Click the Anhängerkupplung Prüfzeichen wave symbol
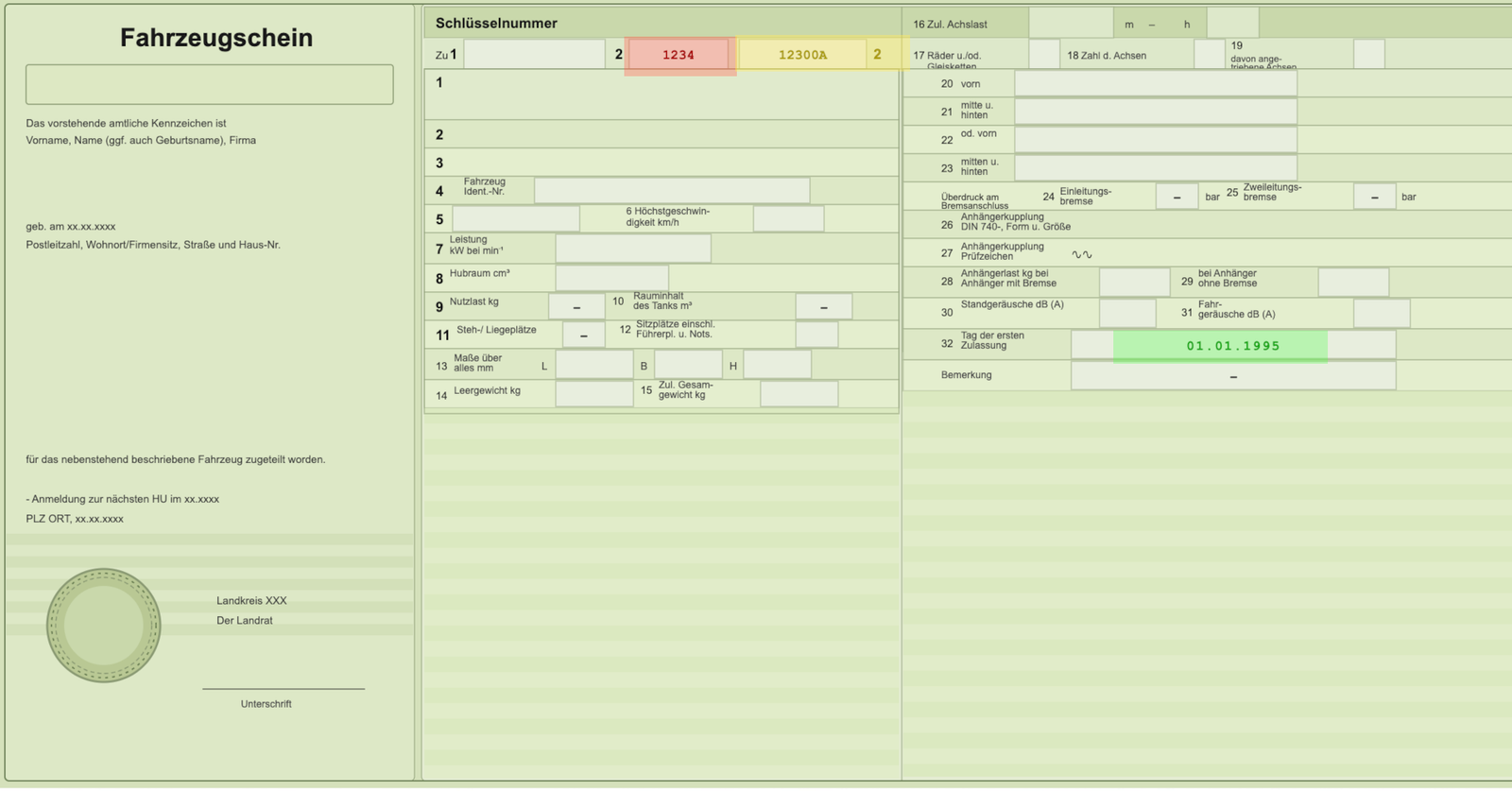The width and height of the screenshot is (1512, 791). click(x=1082, y=254)
